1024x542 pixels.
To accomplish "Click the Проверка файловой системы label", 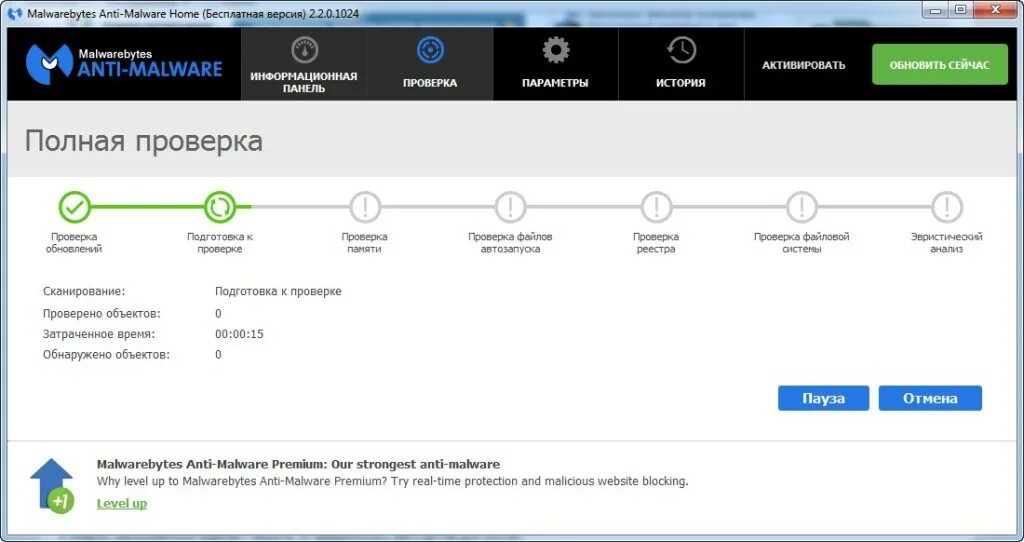I will pos(801,242).
